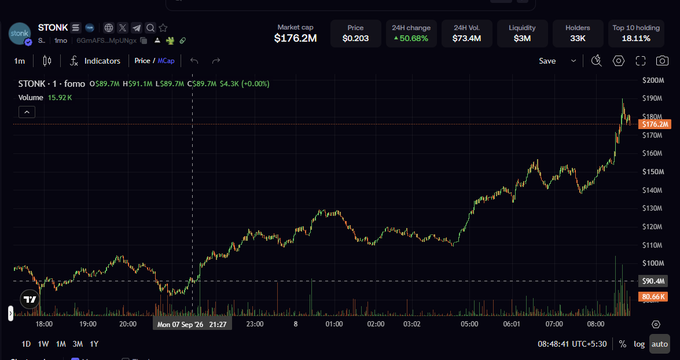The height and width of the screenshot is (360, 680).
Task: Take a chart snapshot with camera icon
Action: 662,61
